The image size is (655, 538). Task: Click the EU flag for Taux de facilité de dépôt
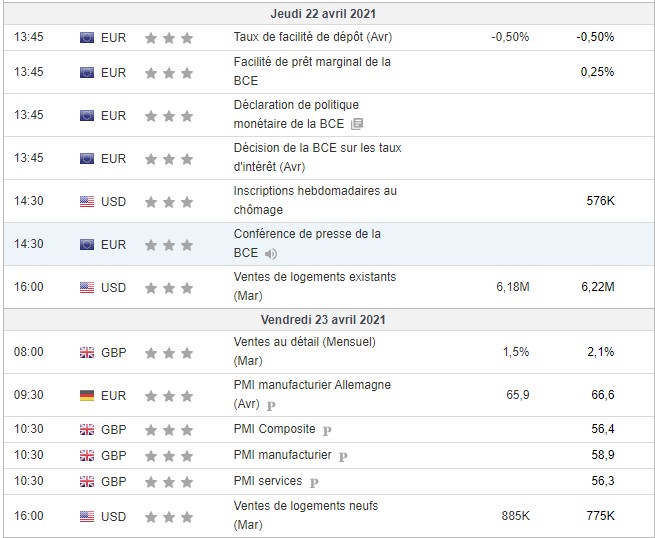(x=87, y=37)
